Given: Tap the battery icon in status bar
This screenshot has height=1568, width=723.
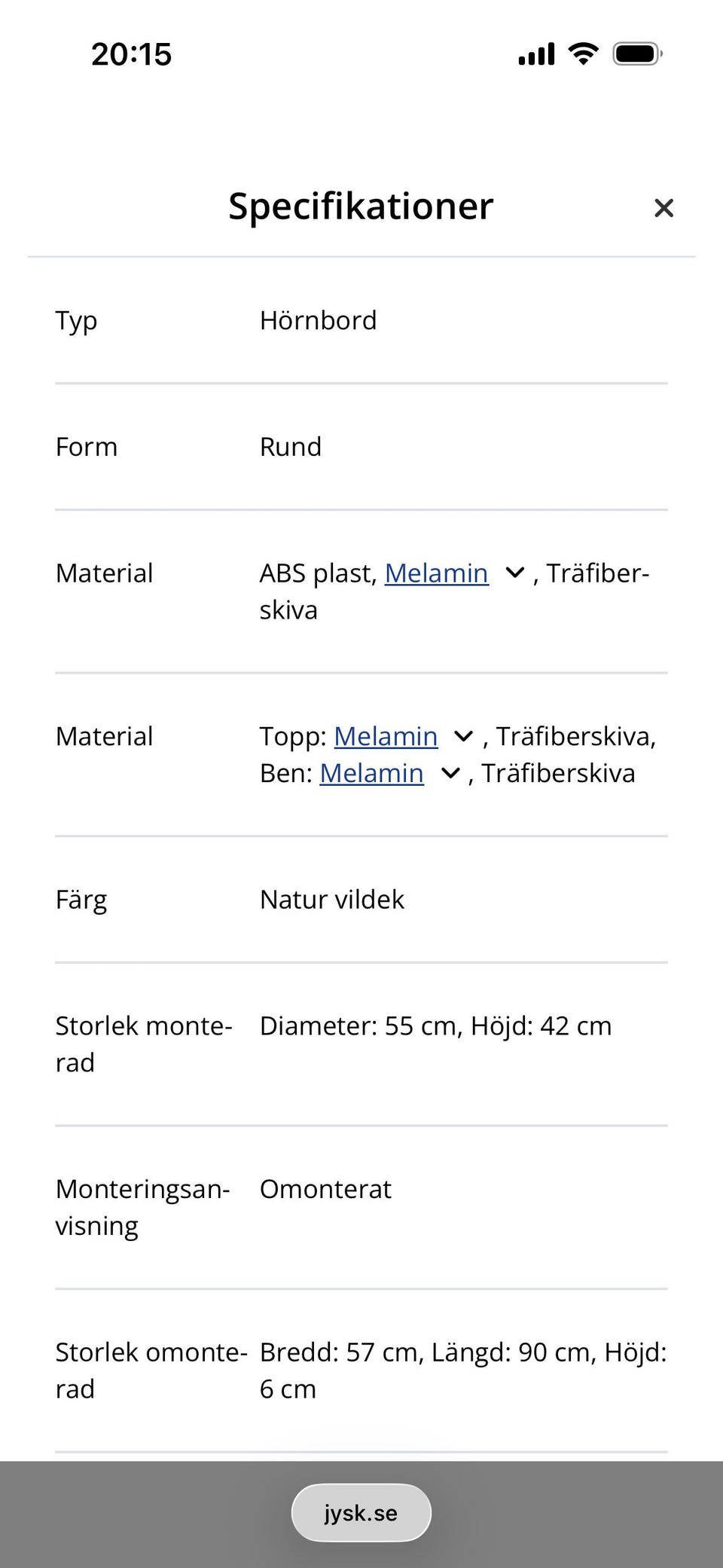Looking at the screenshot, I should (638, 54).
